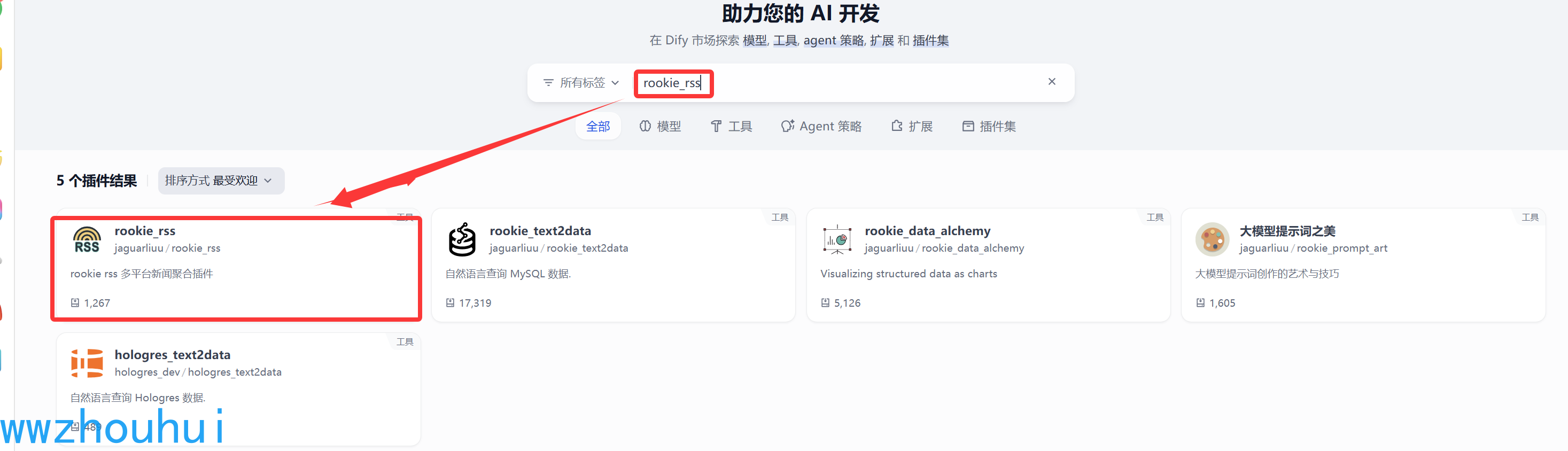1568x451 pixels.
Task: Click the jaguarliuu / rookie_rss author path
Action: [167, 248]
